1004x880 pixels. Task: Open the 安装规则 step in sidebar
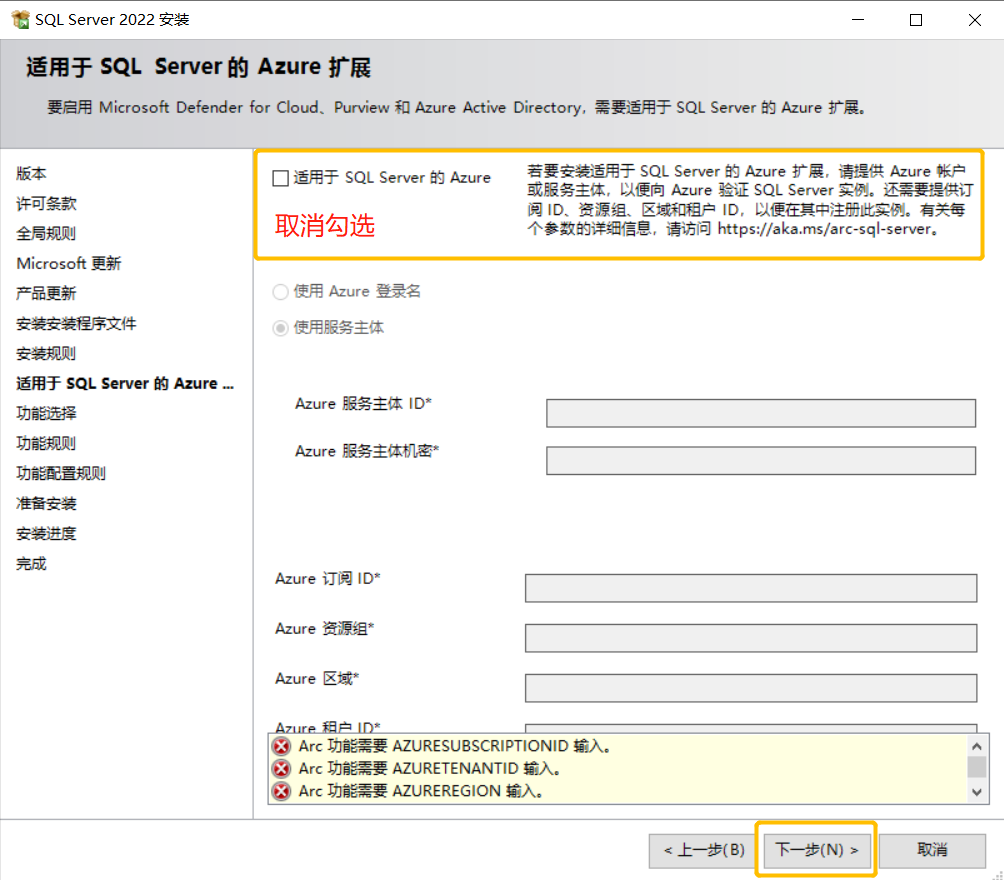(46, 354)
